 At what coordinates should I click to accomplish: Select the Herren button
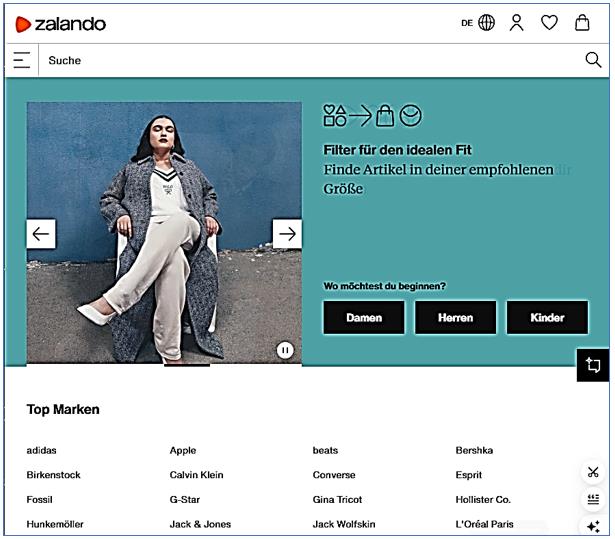[x=455, y=318]
